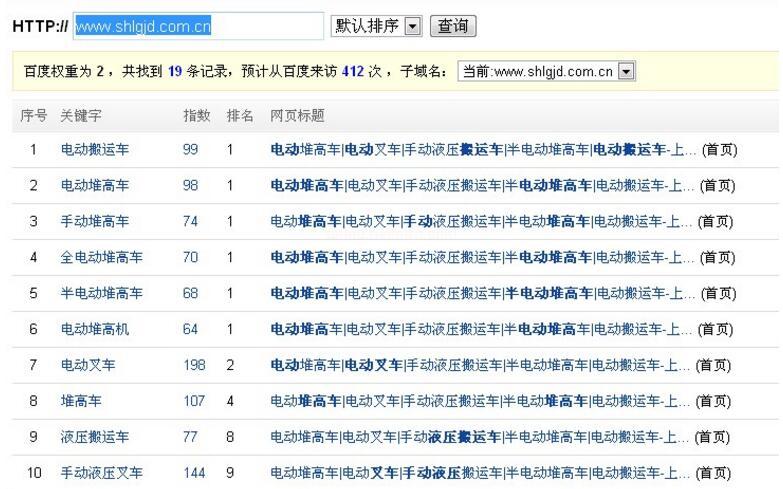
Task: Open keyword 半电动堆高车
Action: point(101,294)
